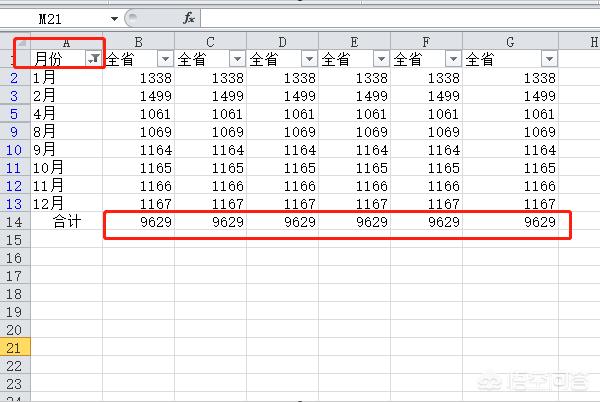This screenshot has width=600, height=402.
Task: Open filter dropdown in column G header cell
Action: pos(548,60)
